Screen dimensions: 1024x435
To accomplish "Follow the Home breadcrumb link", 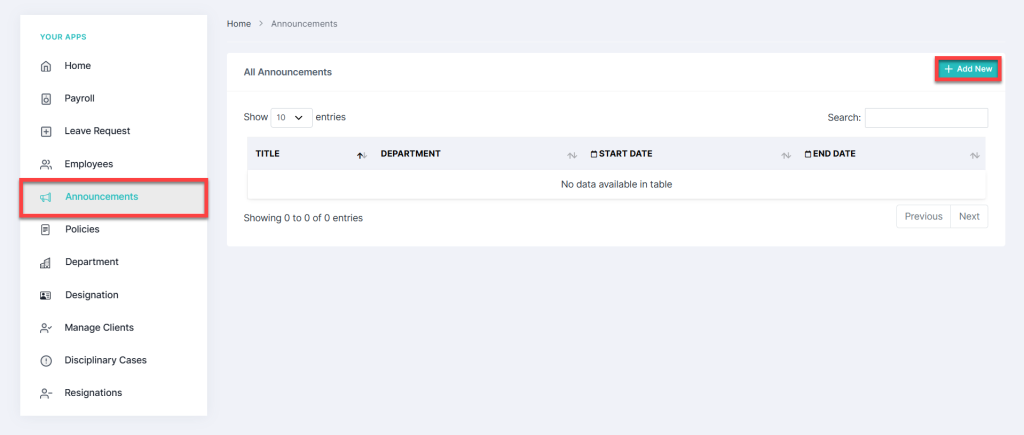I will pos(238,24).
